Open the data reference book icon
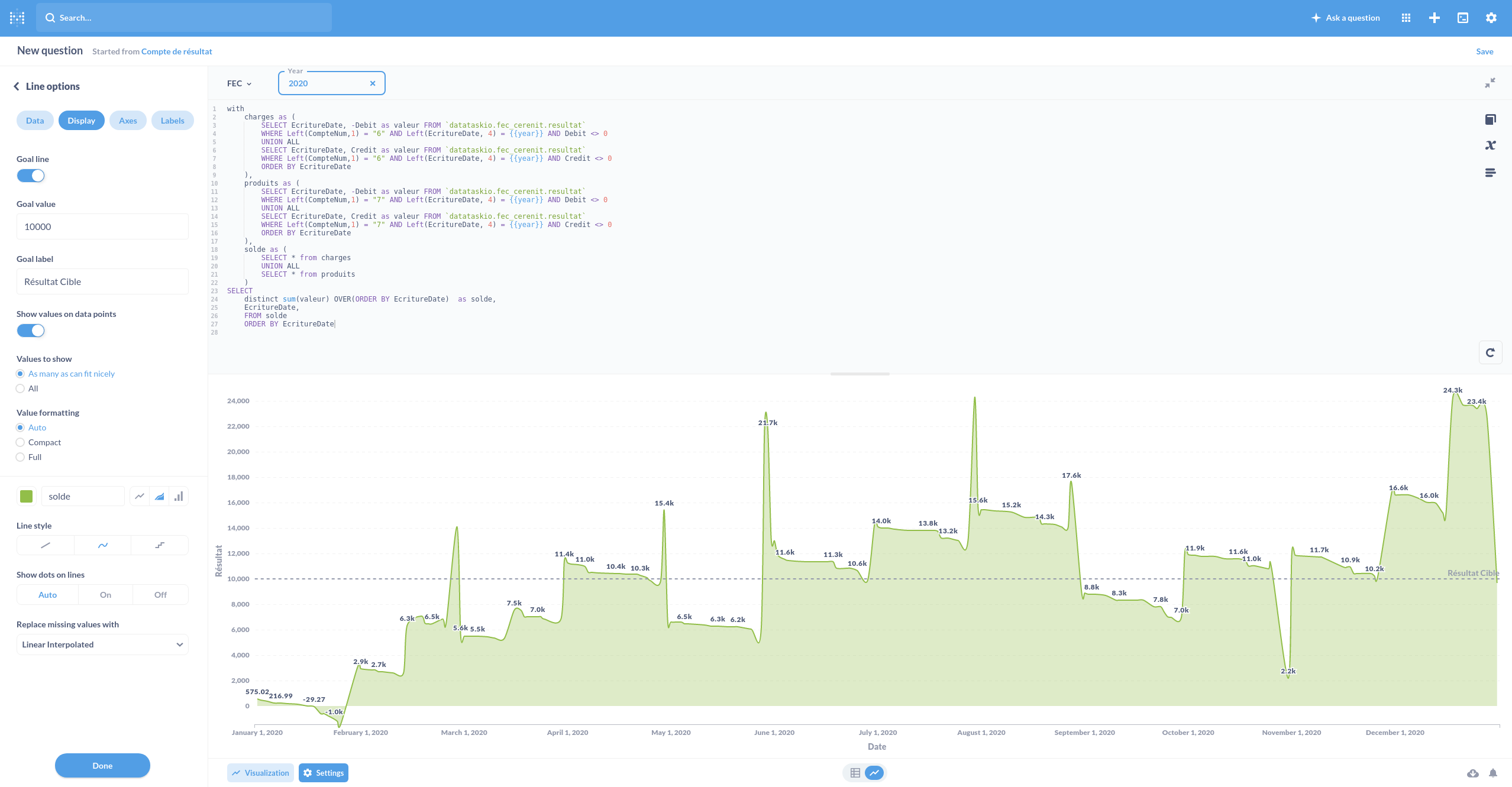Screen dimensions: 1512x787 click(1490, 119)
